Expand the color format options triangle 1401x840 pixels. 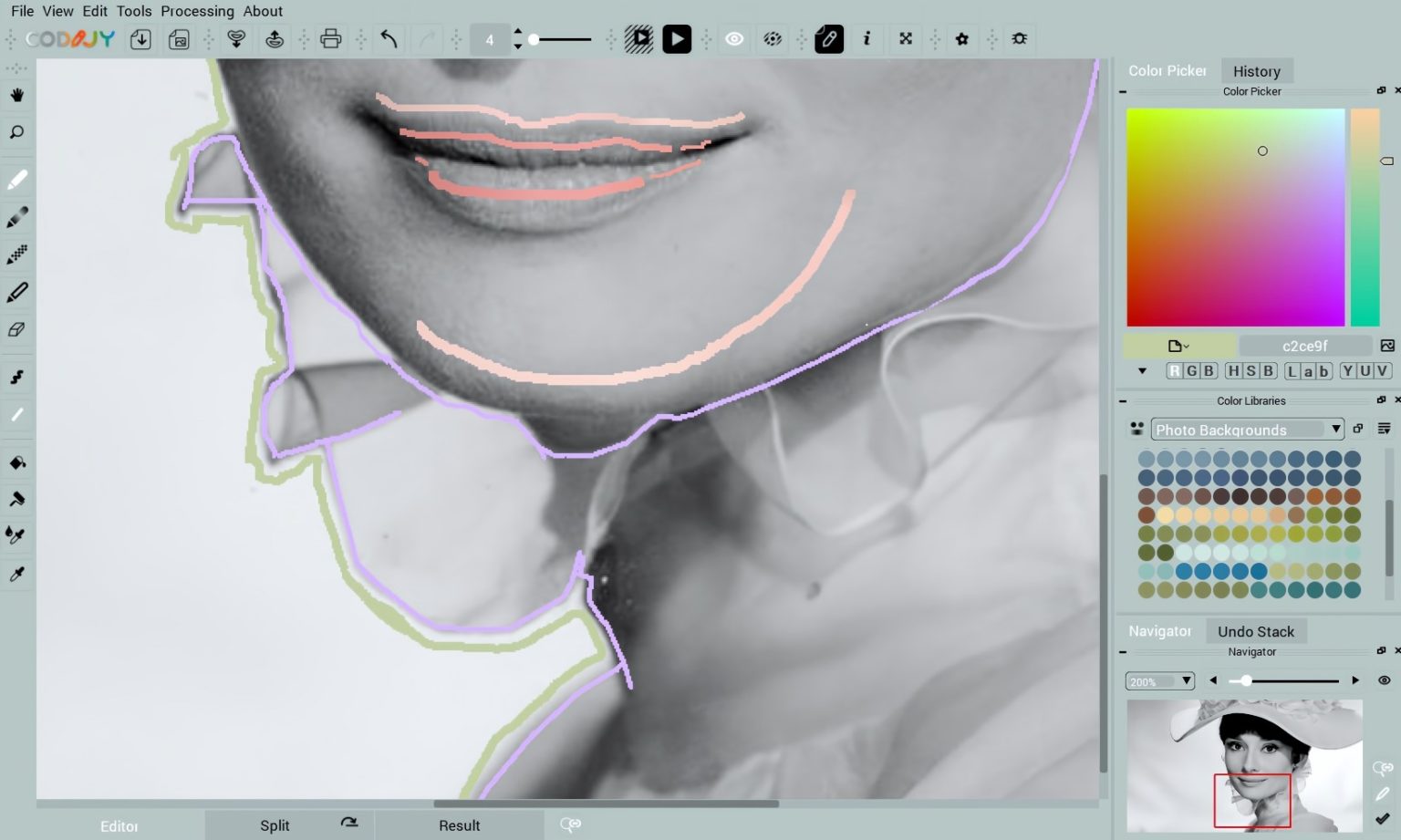coord(1142,370)
